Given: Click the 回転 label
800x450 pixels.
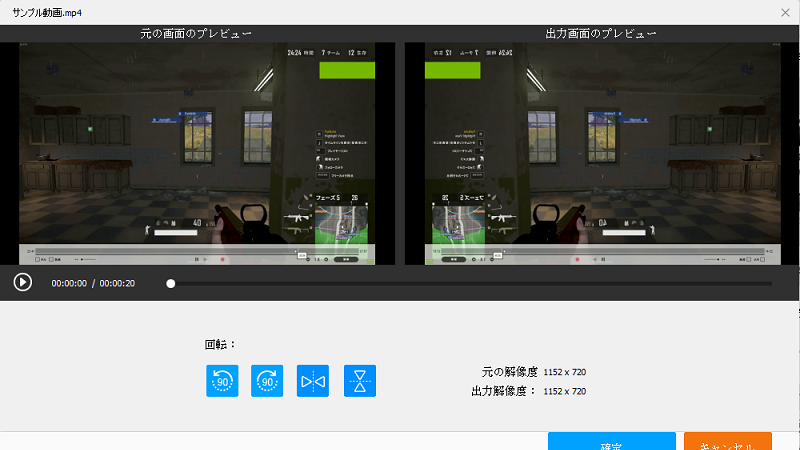Looking at the screenshot, I should (220, 344).
